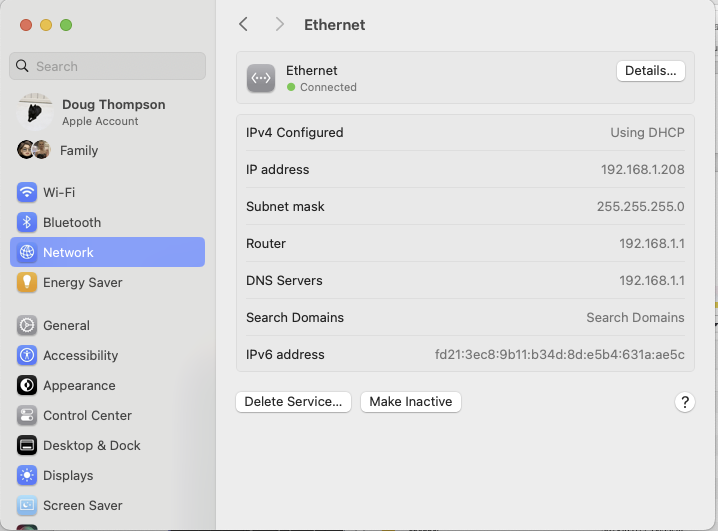This screenshot has width=718, height=531.
Task: Open the Appearance icon in sidebar
Action: tap(27, 385)
